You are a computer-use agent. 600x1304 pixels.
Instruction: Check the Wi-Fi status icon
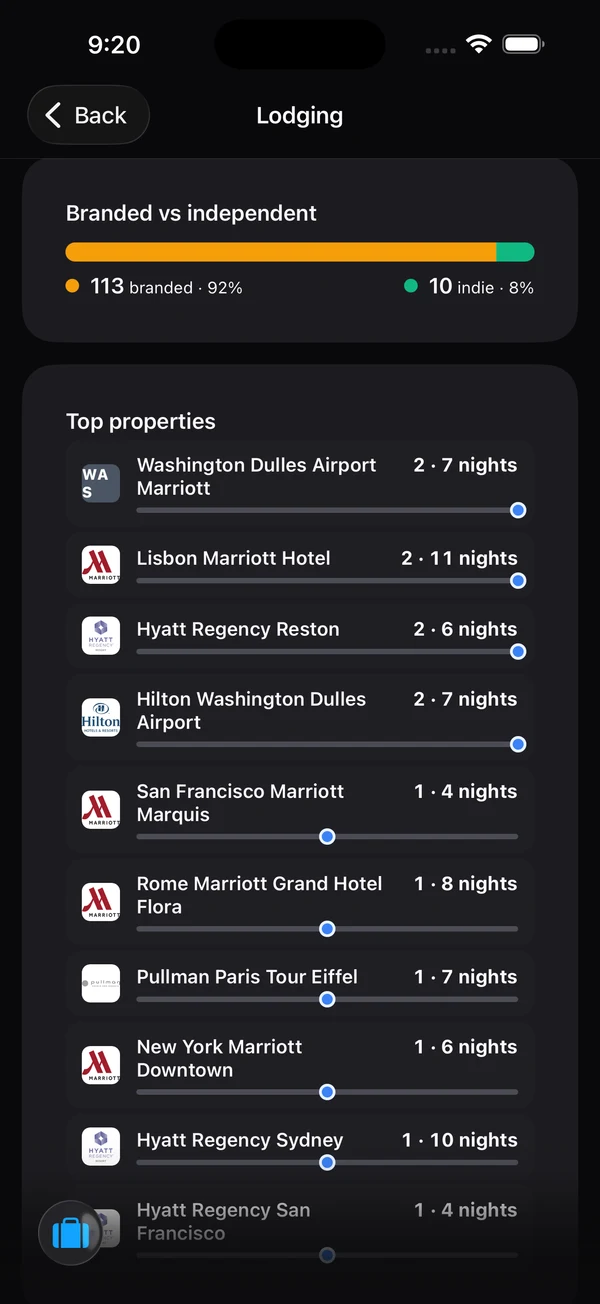[x=479, y=44]
